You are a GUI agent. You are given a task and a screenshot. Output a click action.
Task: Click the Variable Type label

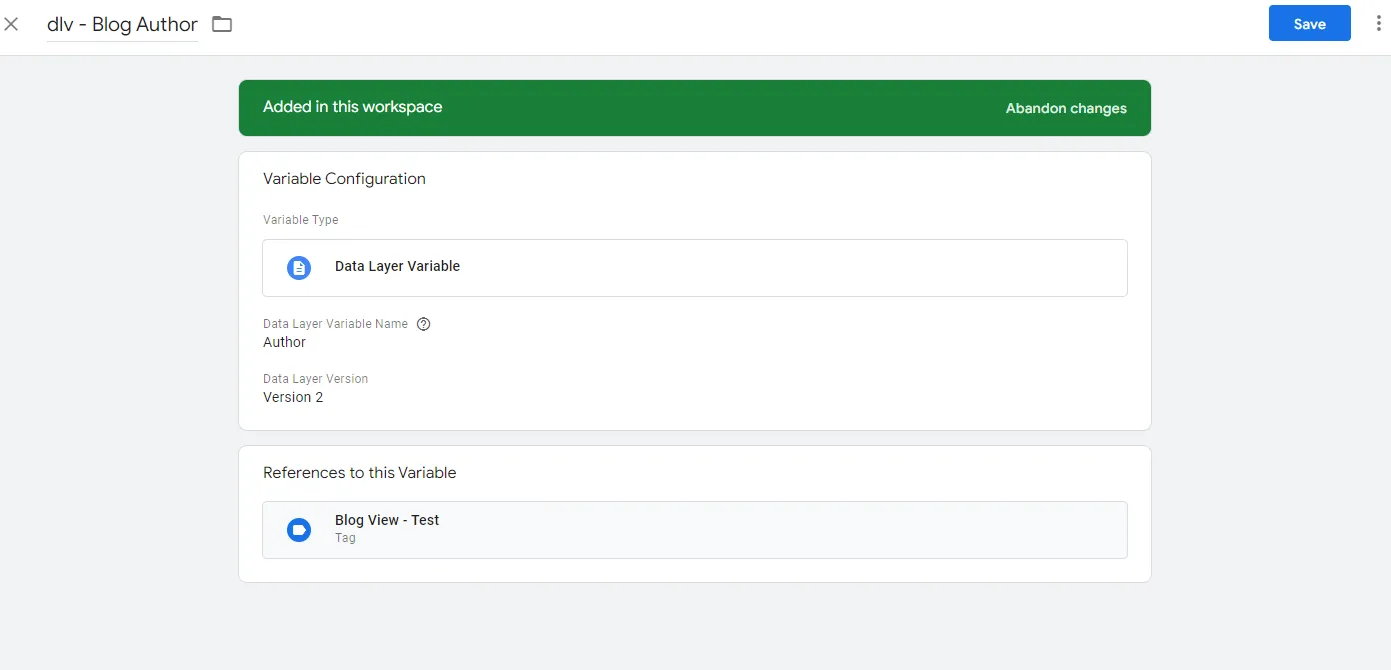click(x=300, y=220)
